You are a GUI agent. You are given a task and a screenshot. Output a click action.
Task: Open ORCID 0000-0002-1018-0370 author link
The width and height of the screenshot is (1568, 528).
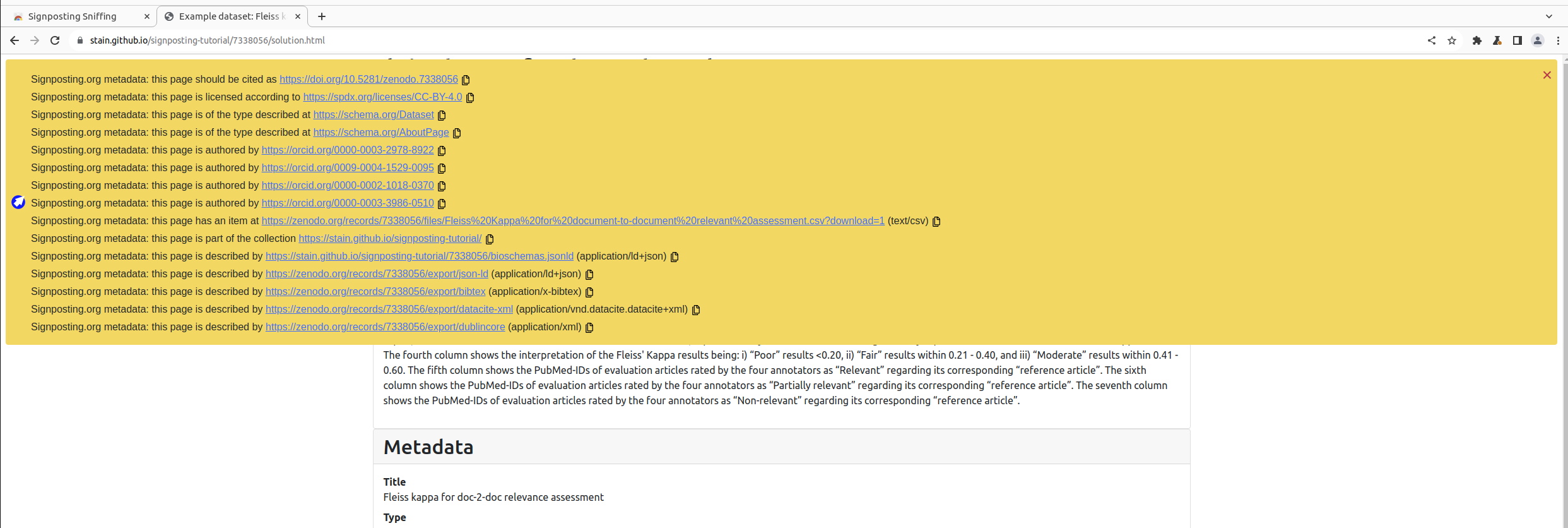click(348, 186)
